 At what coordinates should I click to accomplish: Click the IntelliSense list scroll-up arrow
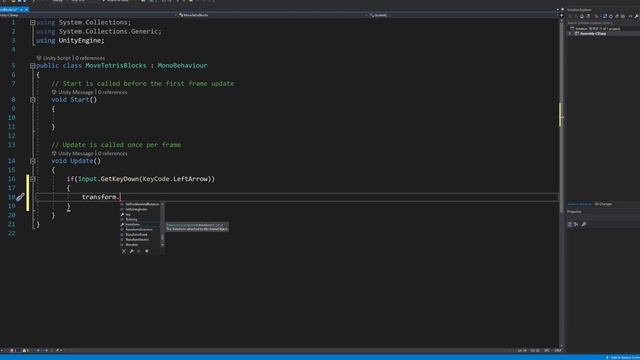(162, 204)
